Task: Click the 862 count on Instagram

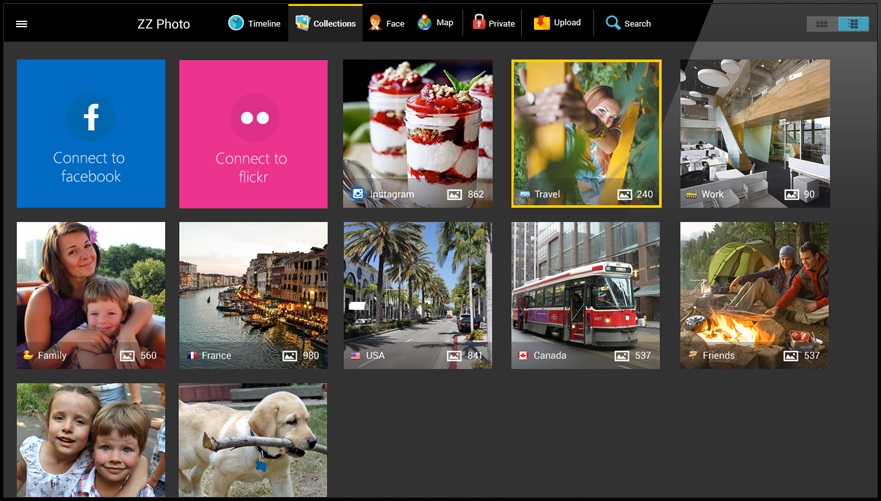Action: (x=475, y=194)
